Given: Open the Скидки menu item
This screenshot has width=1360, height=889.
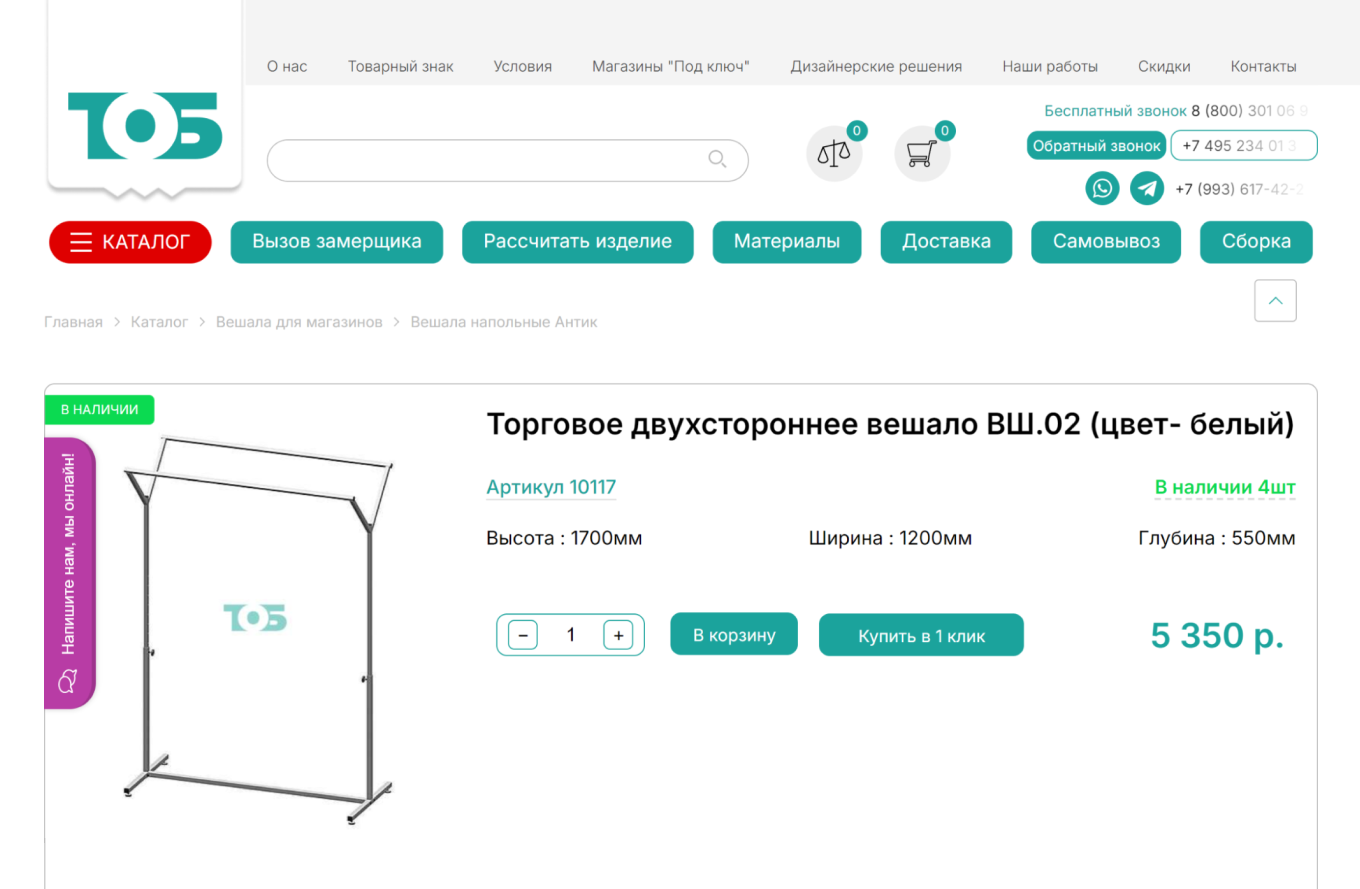Looking at the screenshot, I should point(1164,66).
